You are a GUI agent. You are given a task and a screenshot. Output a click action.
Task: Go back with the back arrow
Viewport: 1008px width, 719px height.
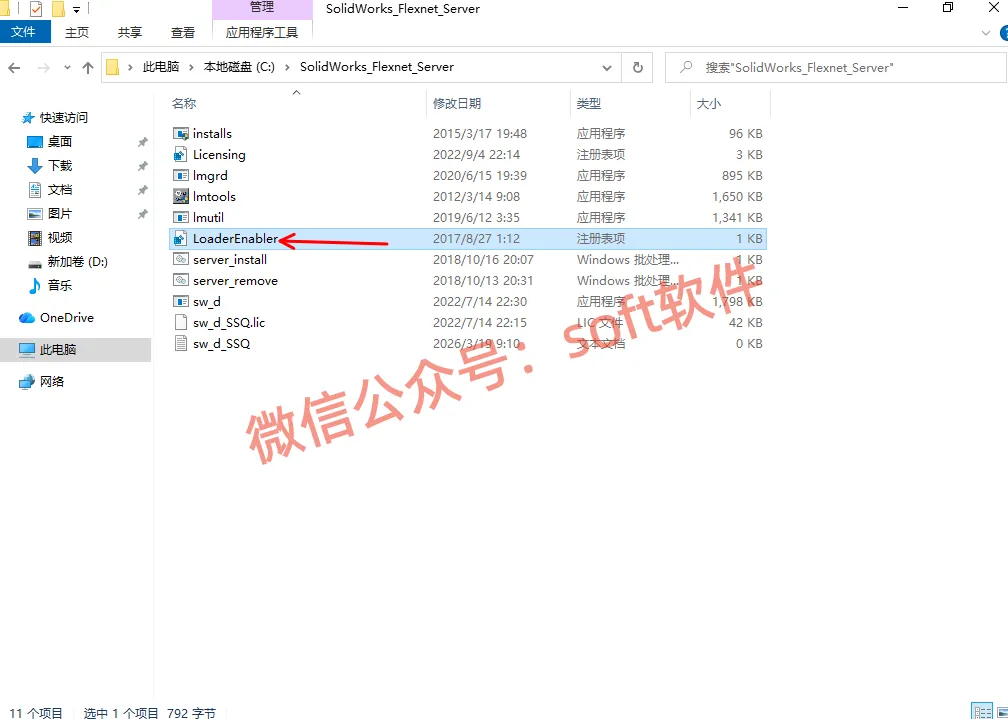[x=14, y=68]
